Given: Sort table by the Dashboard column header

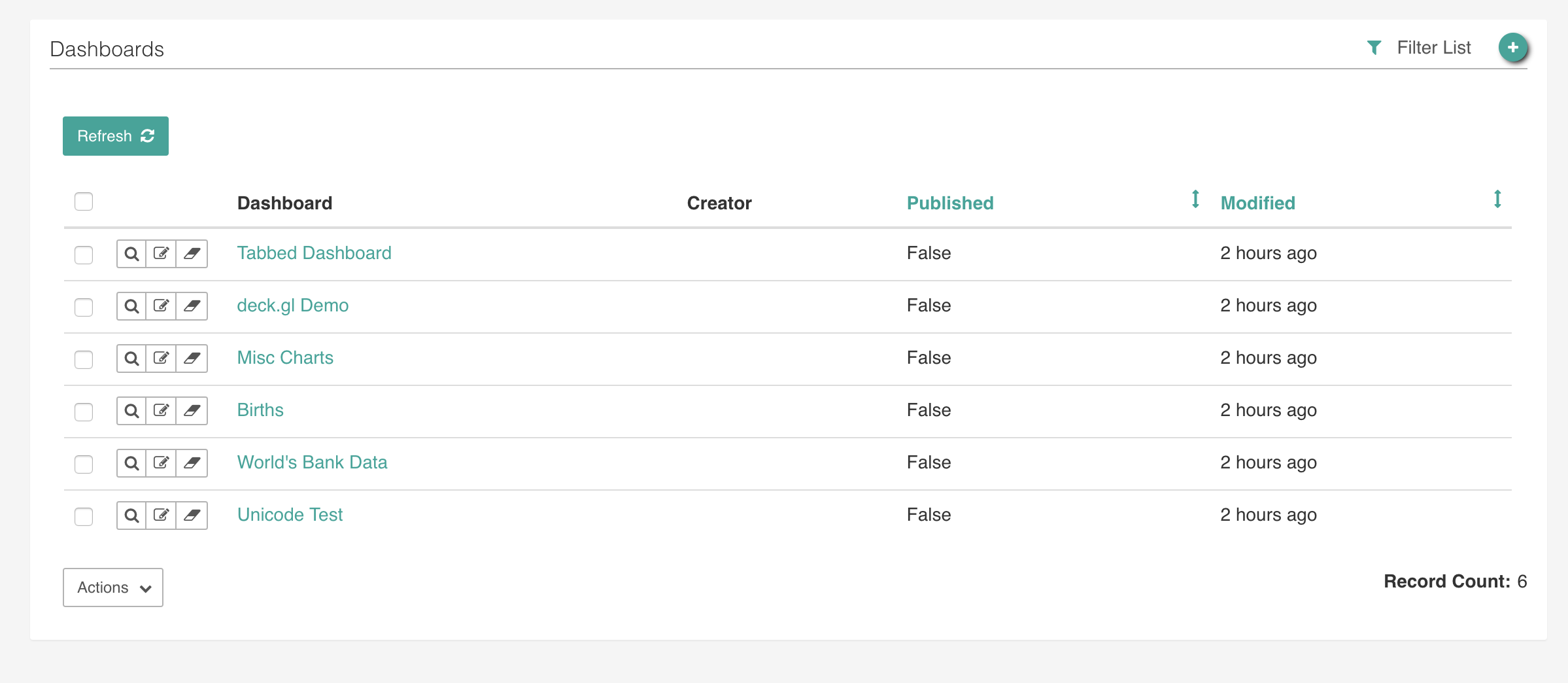Looking at the screenshot, I should [284, 203].
